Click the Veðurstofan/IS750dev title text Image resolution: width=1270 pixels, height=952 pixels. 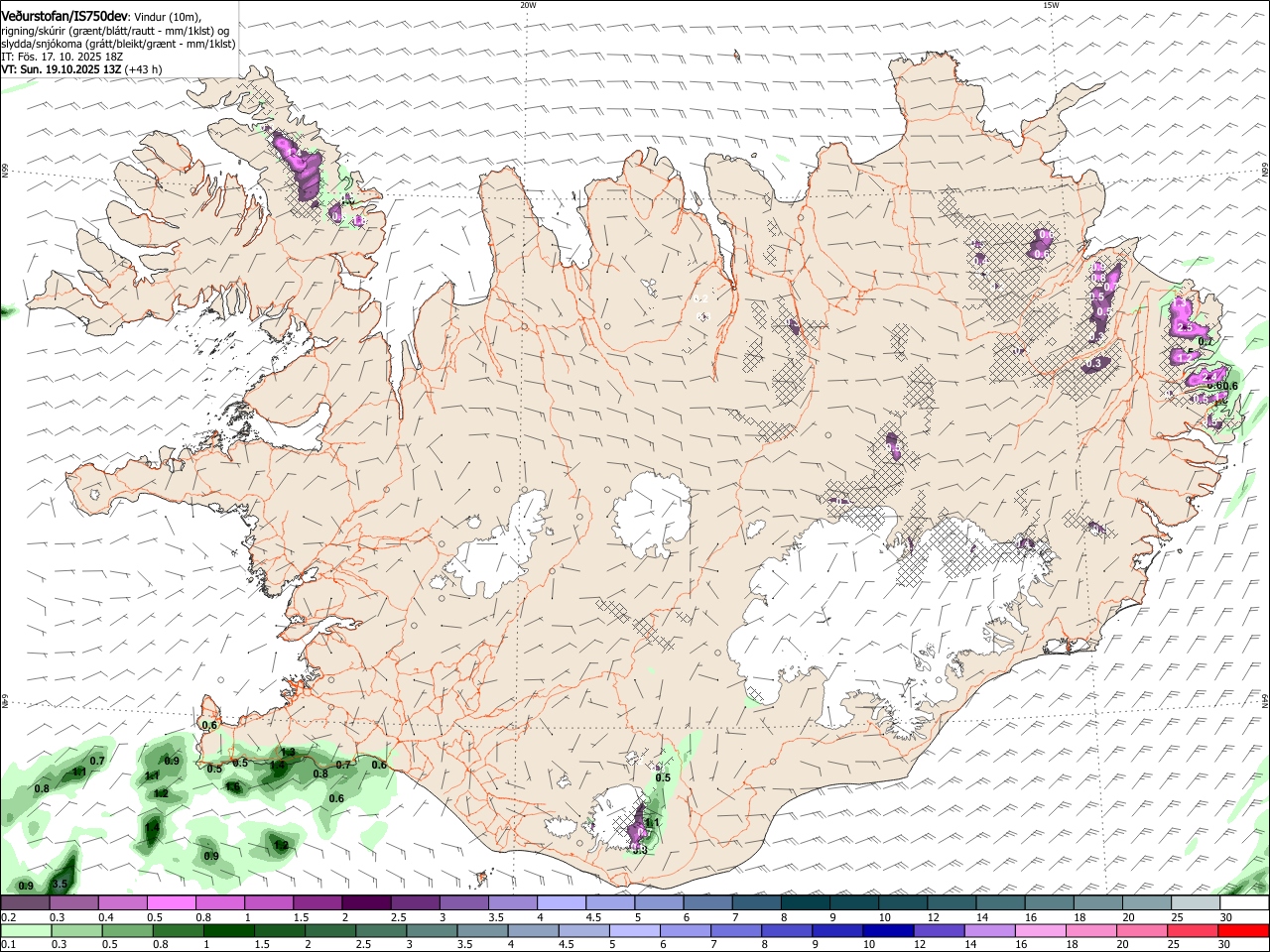pyautogui.click(x=64, y=15)
